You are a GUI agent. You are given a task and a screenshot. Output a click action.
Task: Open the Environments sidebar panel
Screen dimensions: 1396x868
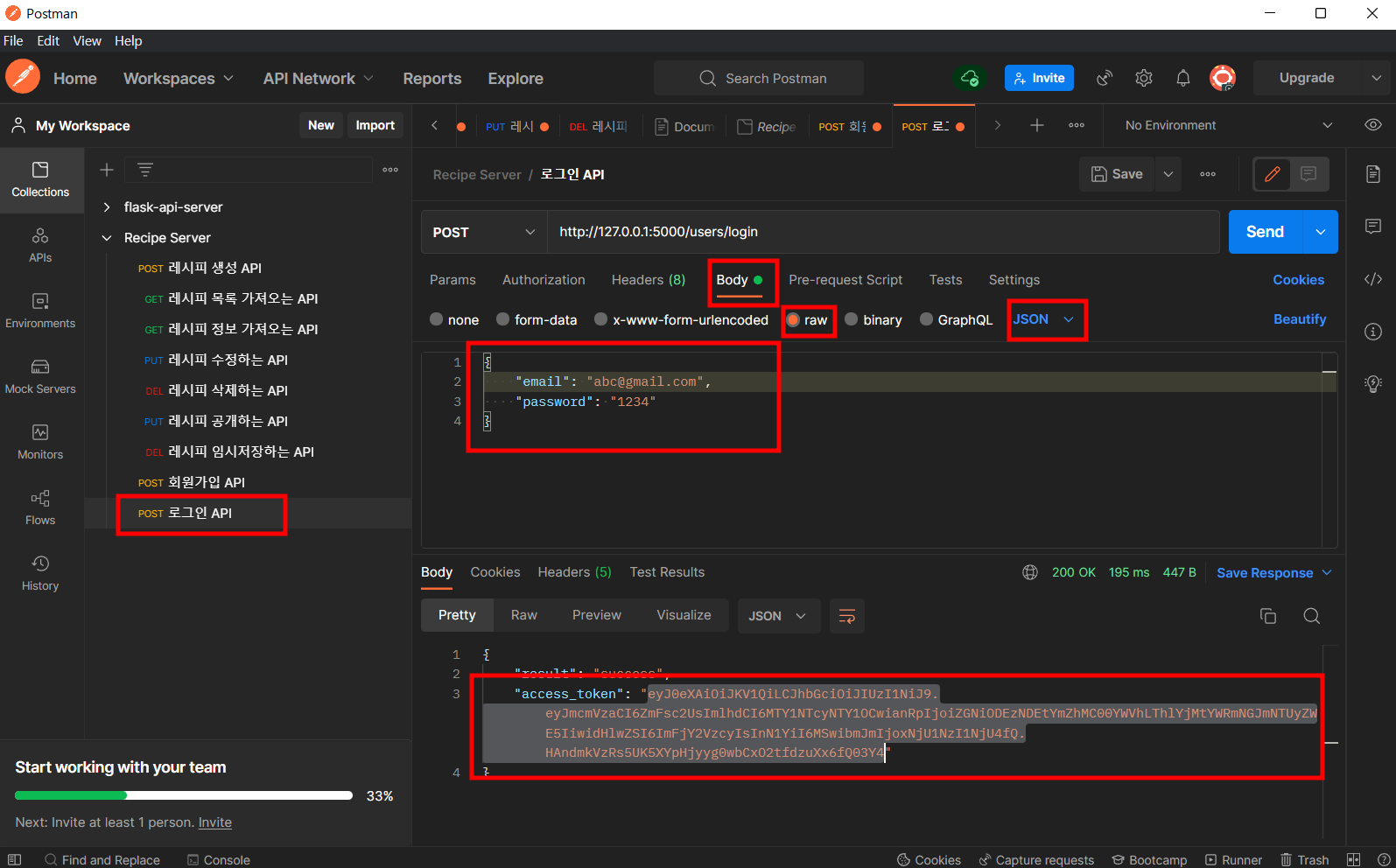[x=40, y=311]
